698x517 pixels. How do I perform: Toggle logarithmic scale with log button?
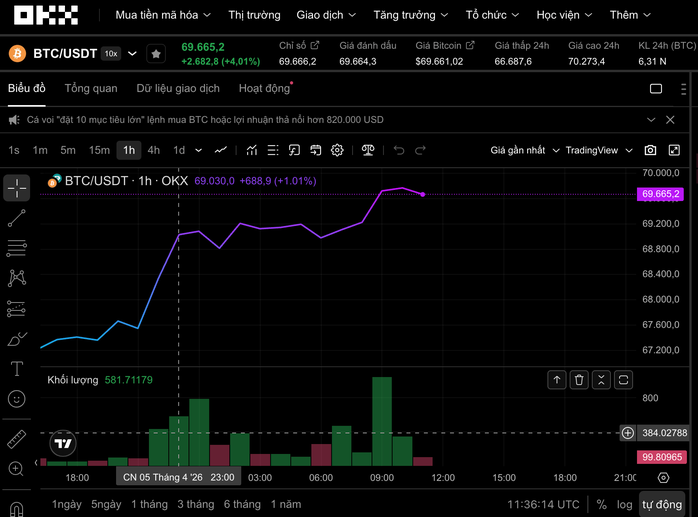coord(625,505)
